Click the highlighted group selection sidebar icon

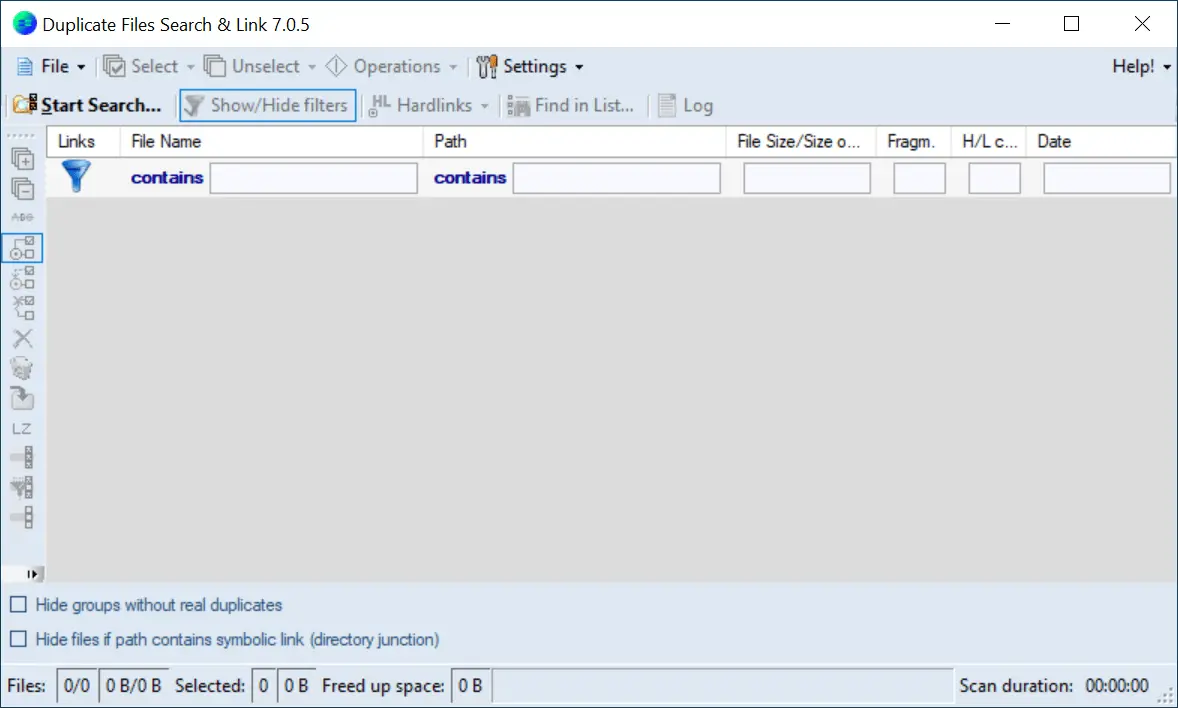tap(23, 248)
